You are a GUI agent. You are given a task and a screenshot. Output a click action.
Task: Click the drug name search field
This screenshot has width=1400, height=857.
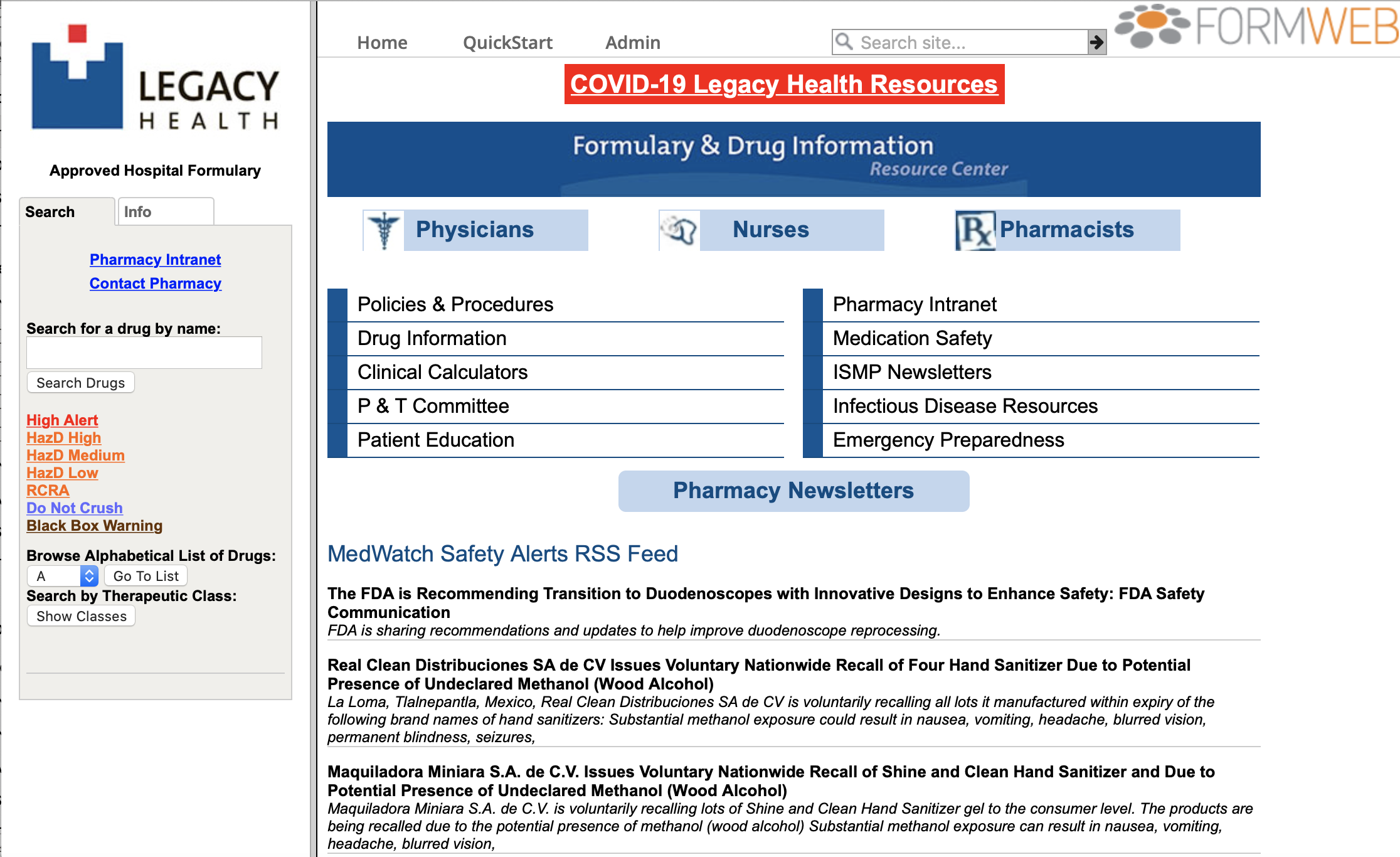pyautogui.click(x=144, y=353)
